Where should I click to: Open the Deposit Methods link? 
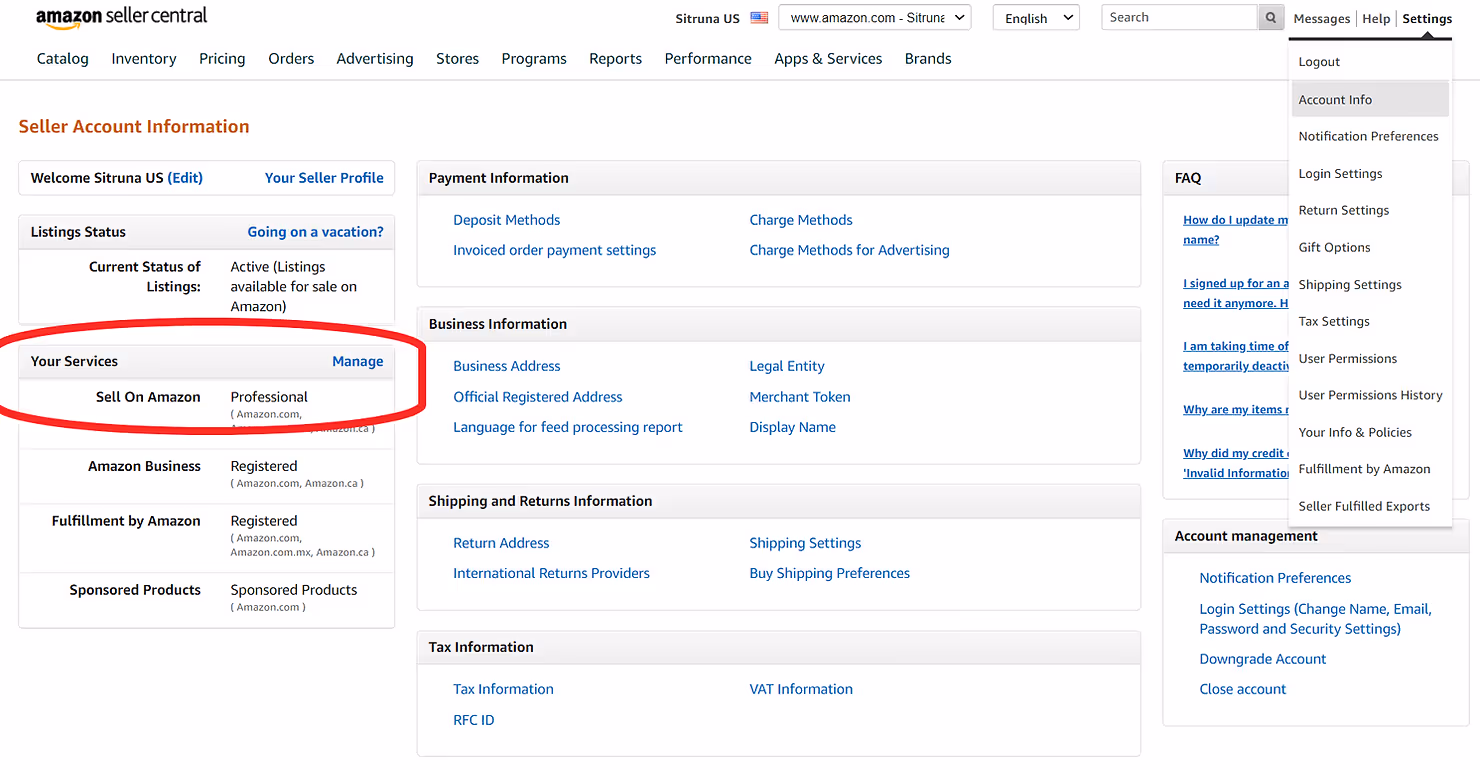point(506,220)
